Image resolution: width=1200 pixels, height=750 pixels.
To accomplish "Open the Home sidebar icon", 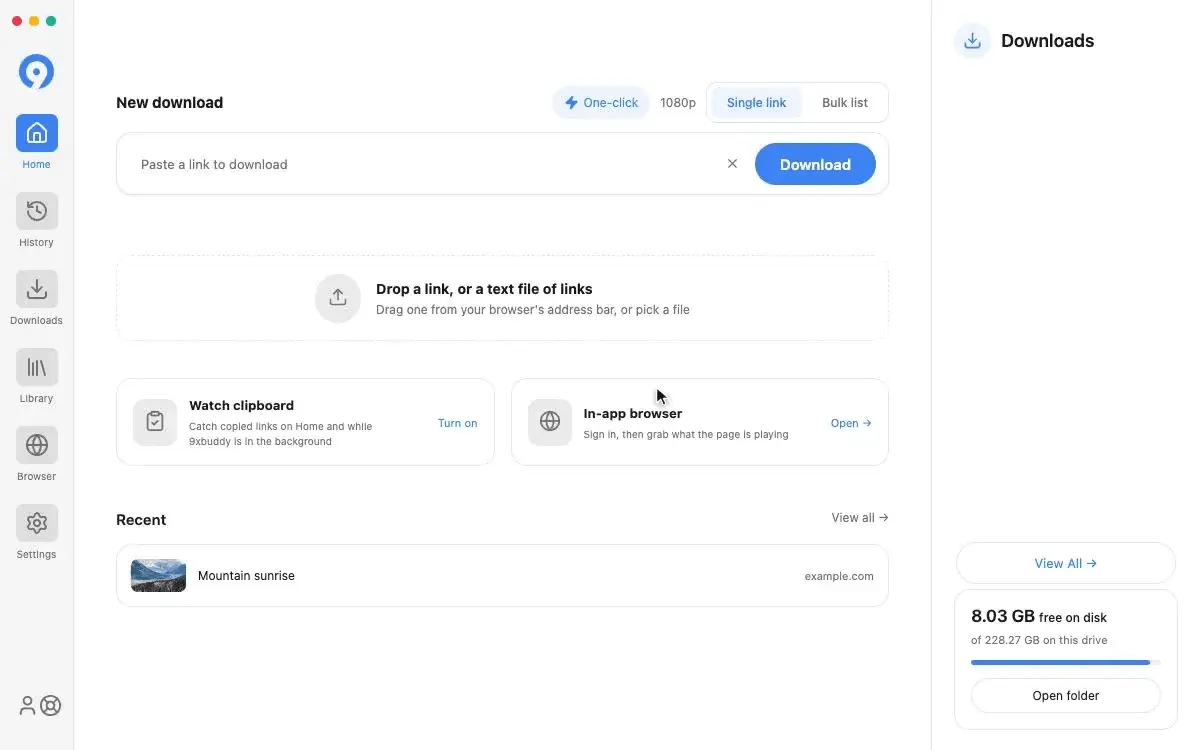I will (37, 133).
